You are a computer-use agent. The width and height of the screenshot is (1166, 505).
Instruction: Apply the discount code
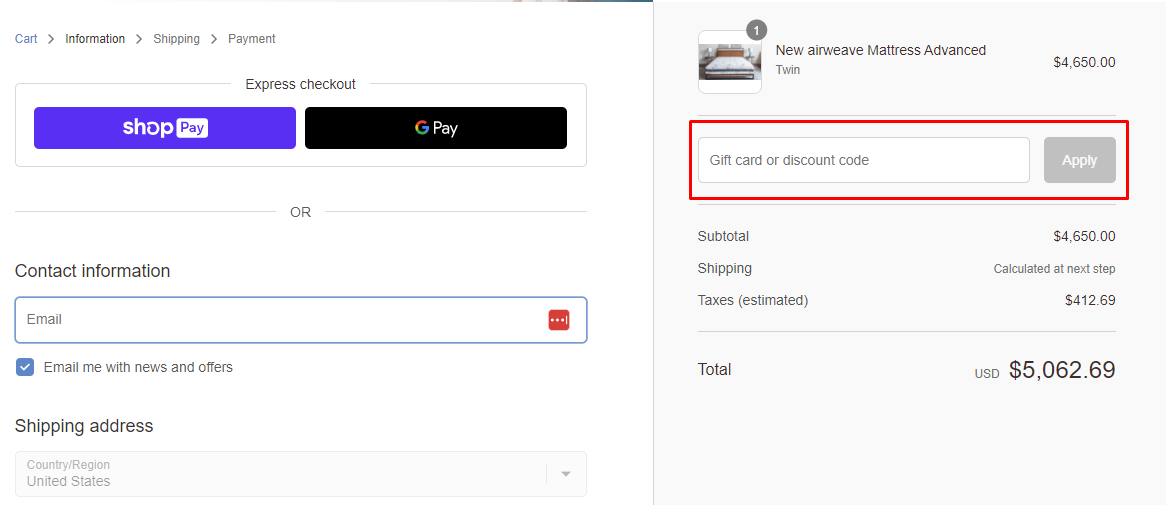[1080, 160]
